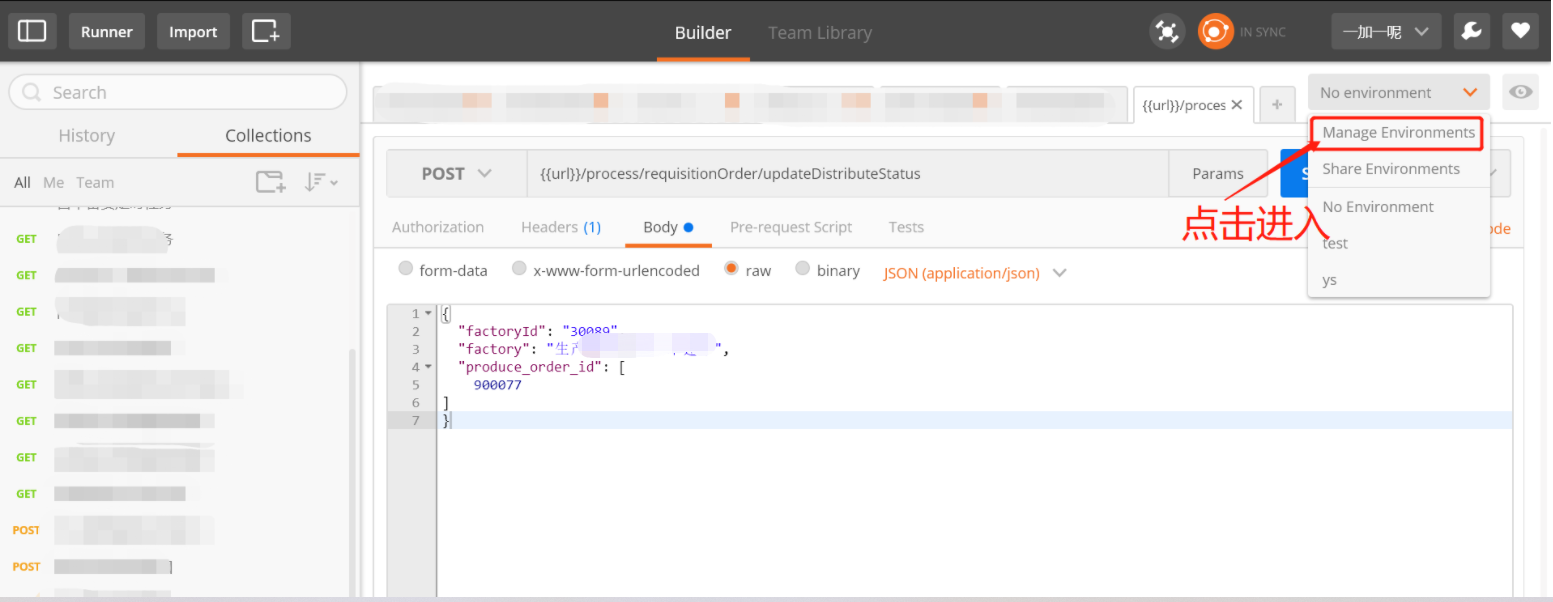This screenshot has width=1553, height=602.
Task: Close the {{url}}/proces tab
Action: (1237, 105)
